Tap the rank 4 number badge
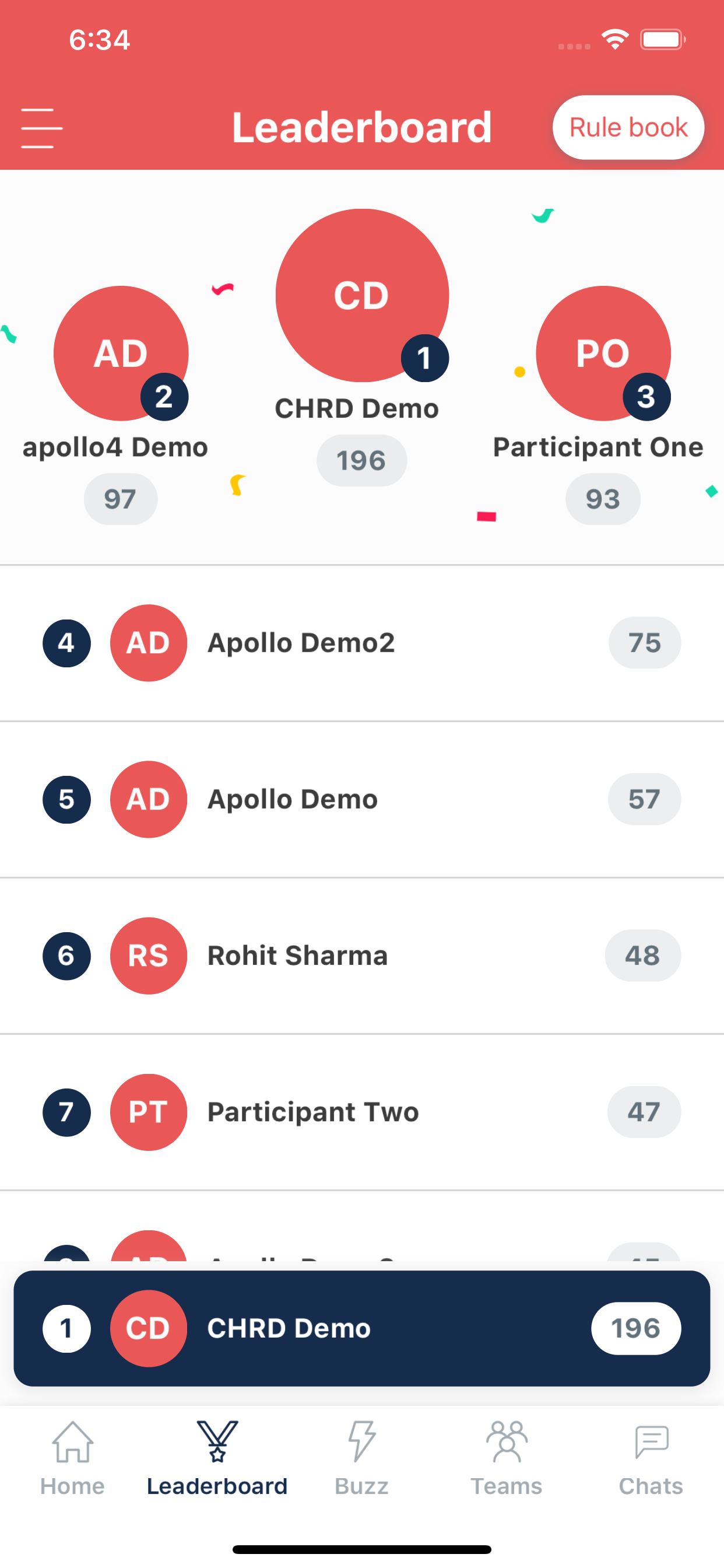This screenshot has height=1568, width=724. [66, 643]
